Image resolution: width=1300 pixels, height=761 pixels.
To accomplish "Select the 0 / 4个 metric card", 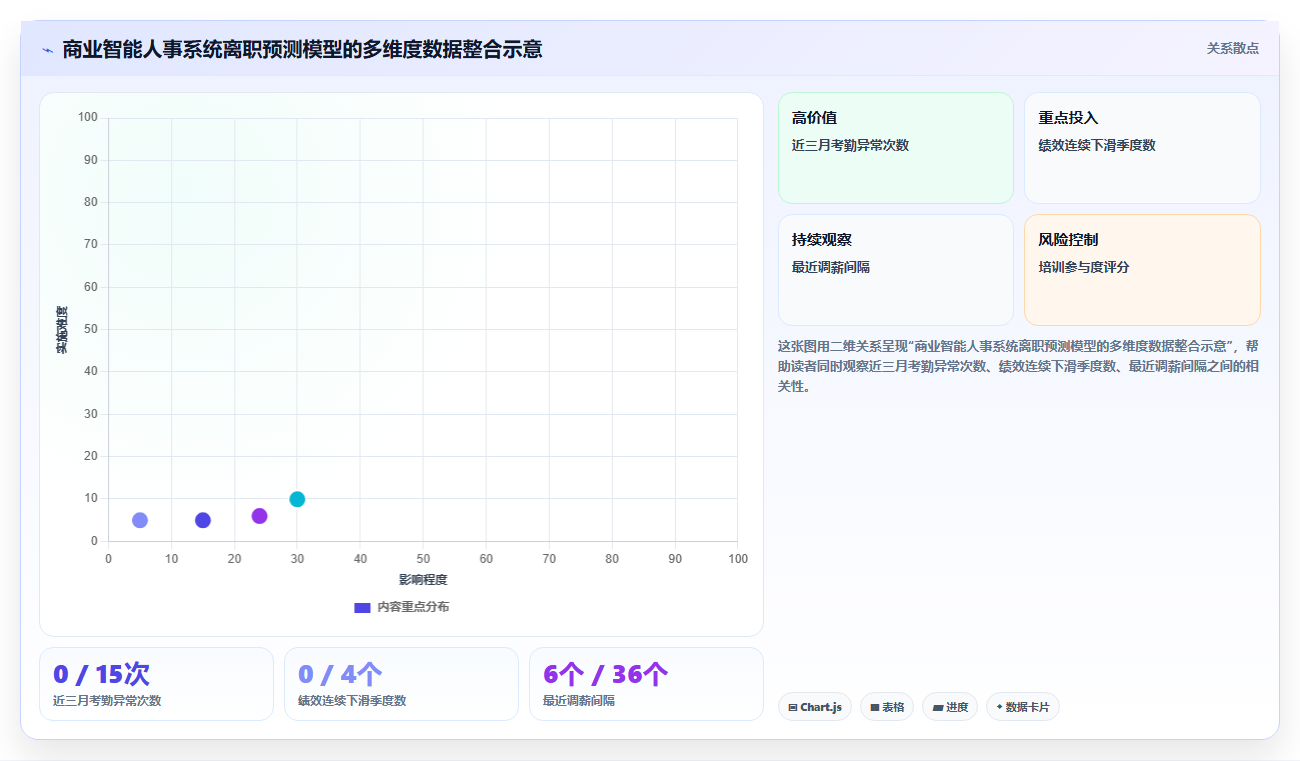I will pos(401,684).
